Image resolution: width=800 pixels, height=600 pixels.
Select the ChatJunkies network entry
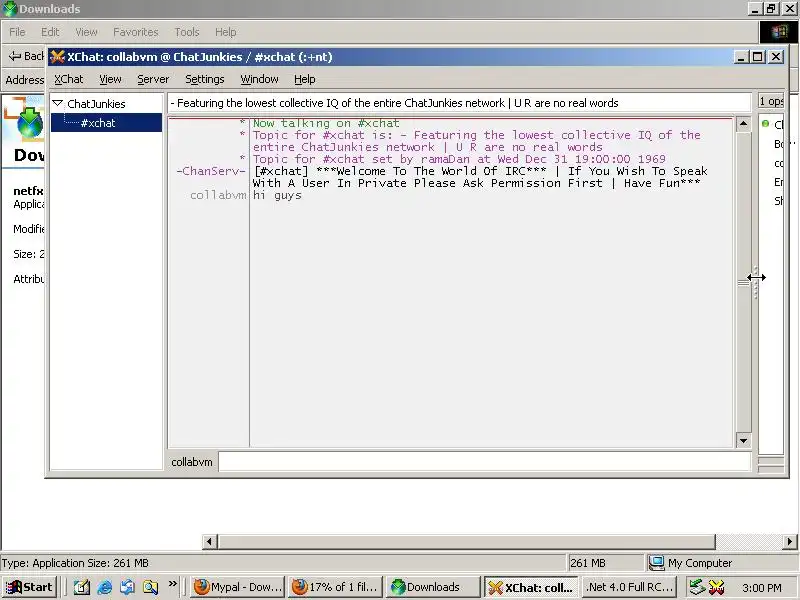tap(96, 104)
